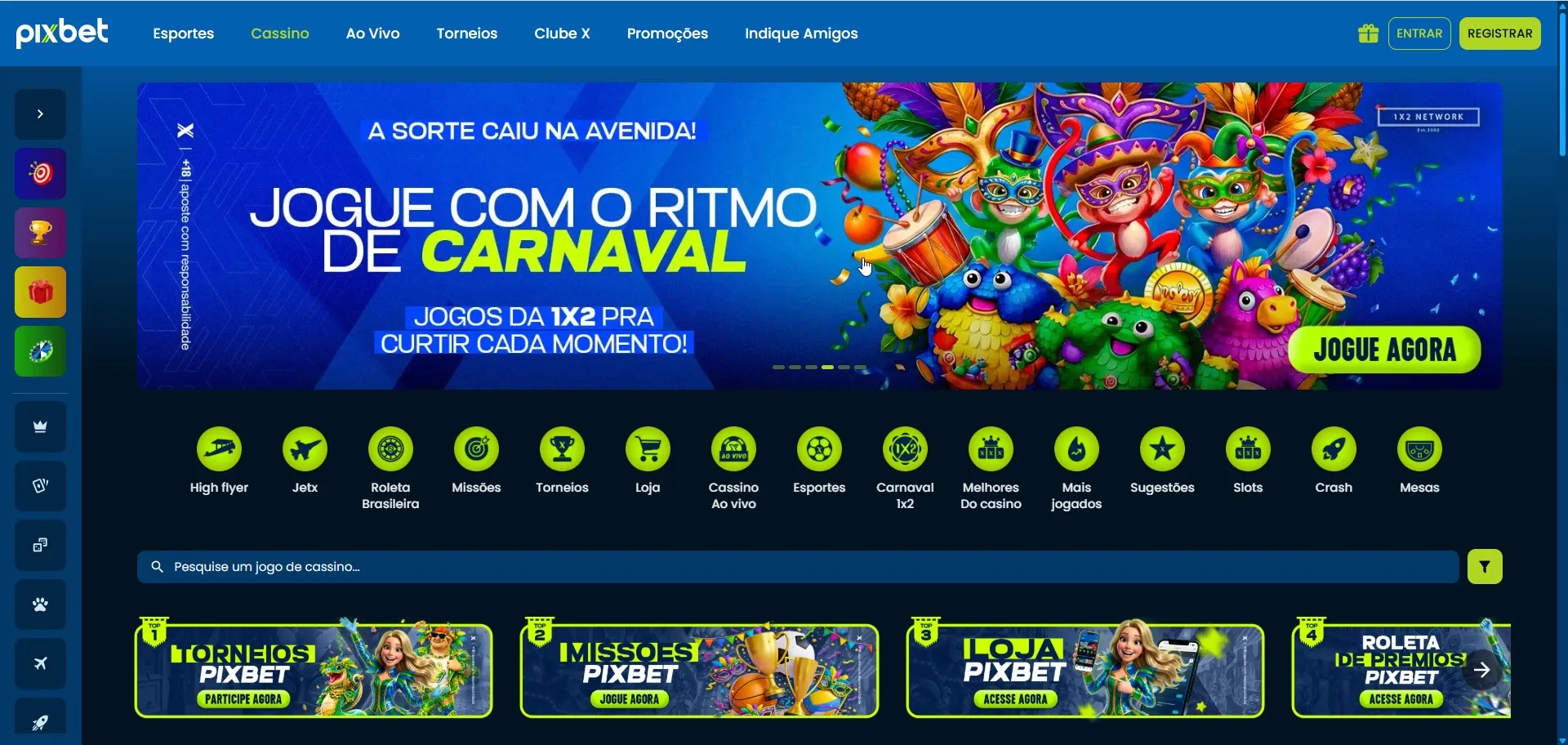The image size is (1568, 745).
Task: Open the High flyer game category
Action: pos(219,448)
